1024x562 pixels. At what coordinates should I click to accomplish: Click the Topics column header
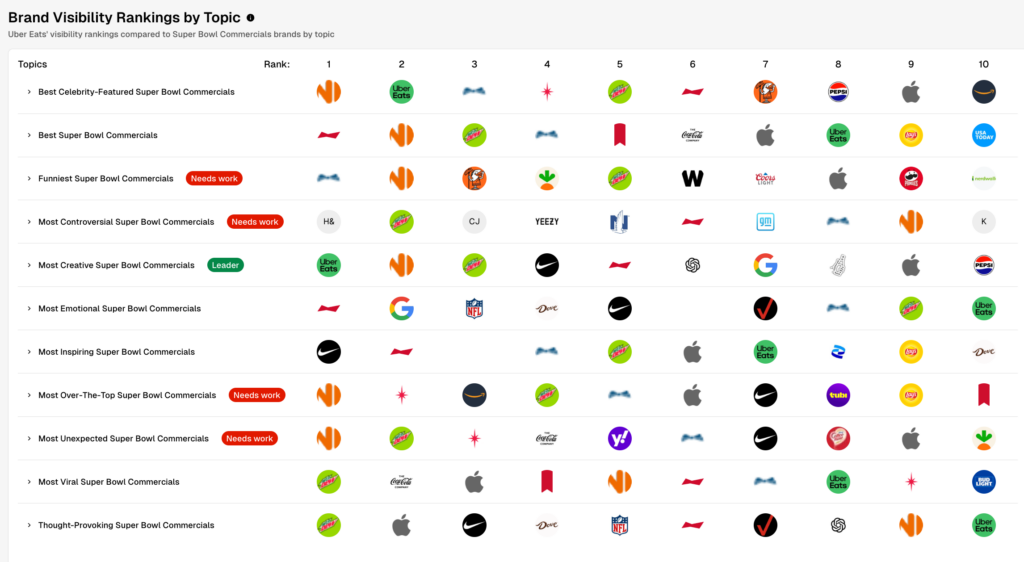pyautogui.click(x=33, y=65)
